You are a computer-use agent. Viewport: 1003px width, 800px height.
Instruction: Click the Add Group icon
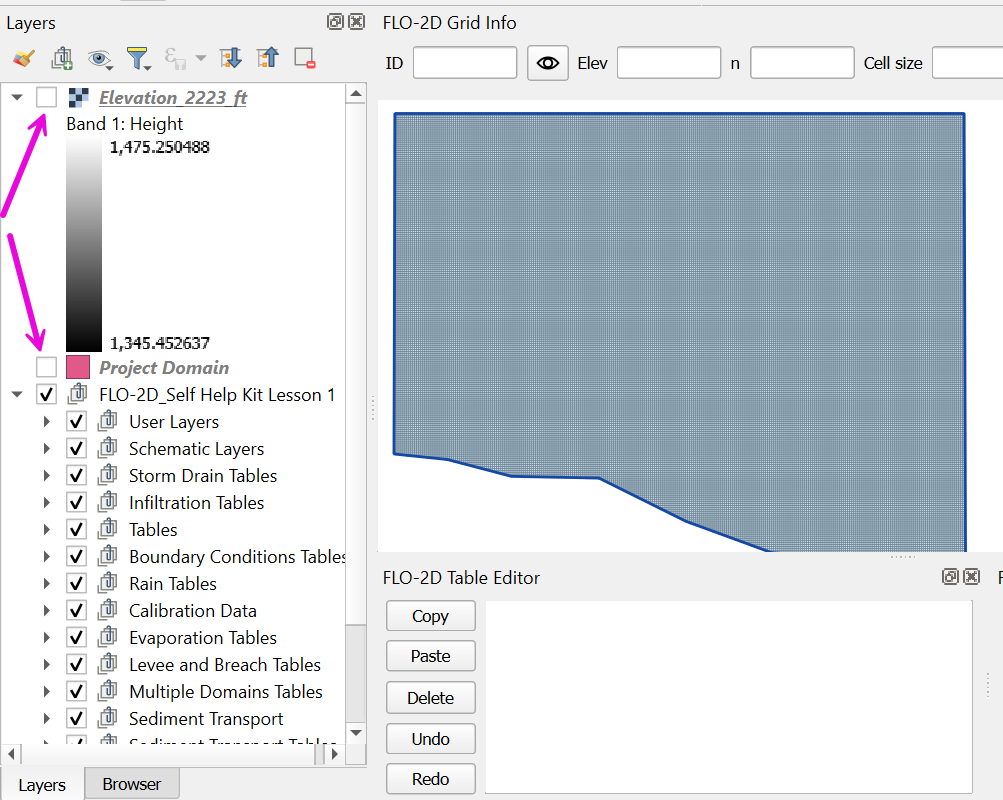click(62, 59)
